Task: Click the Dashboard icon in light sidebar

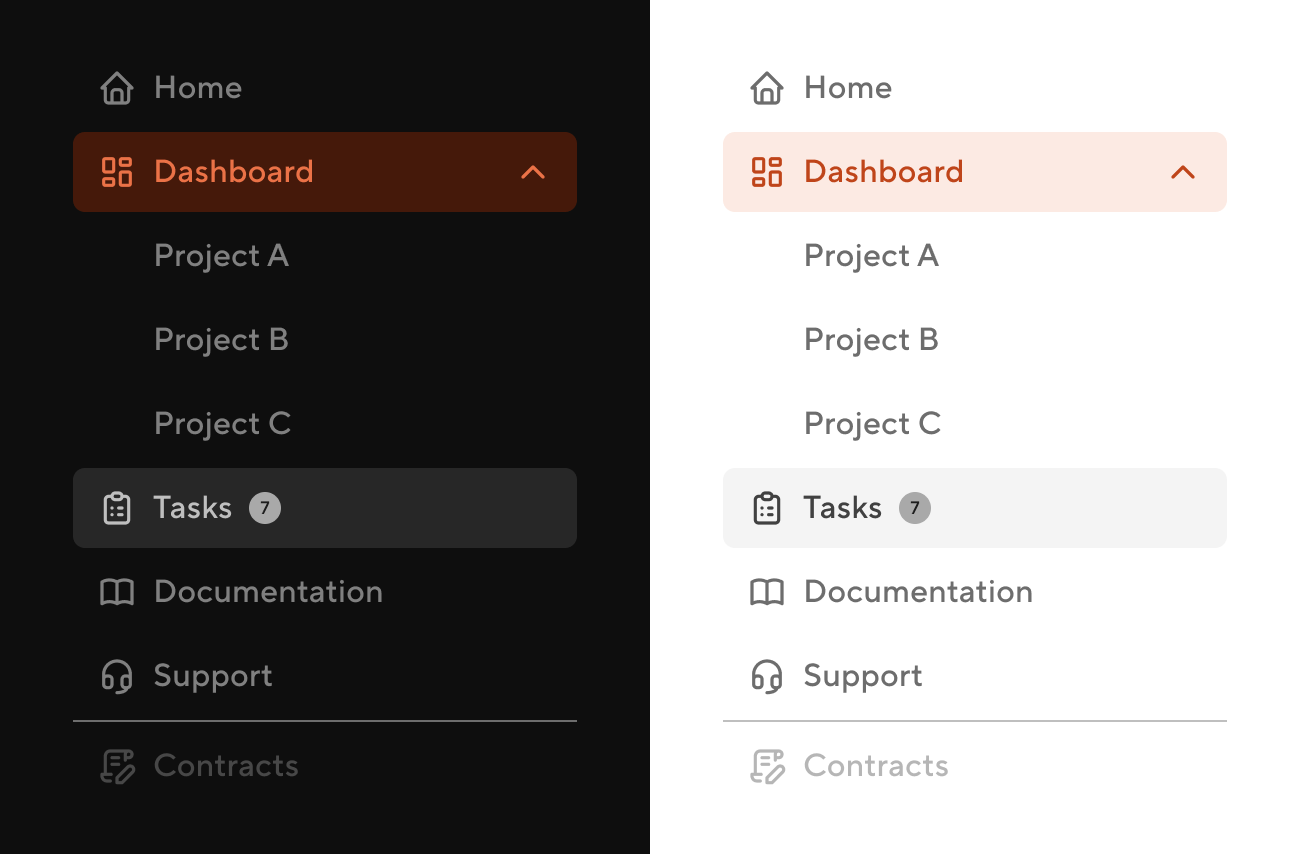Action: [x=767, y=172]
